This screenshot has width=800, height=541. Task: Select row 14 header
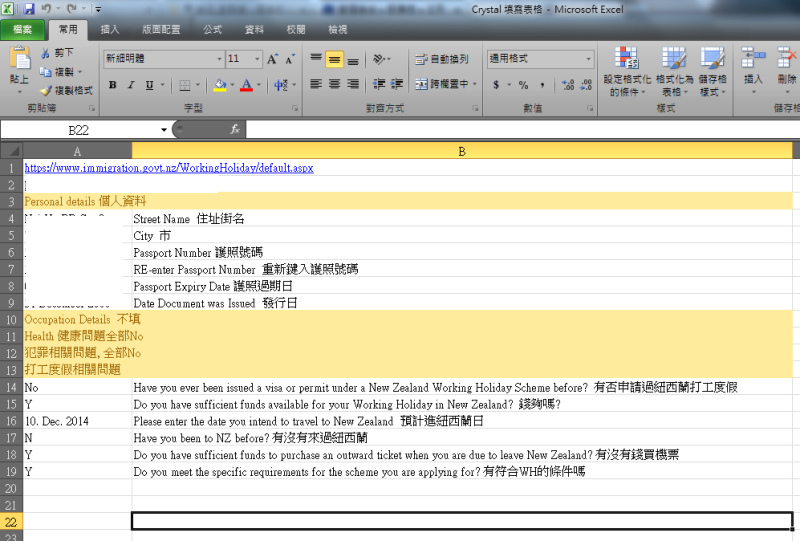[11, 388]
